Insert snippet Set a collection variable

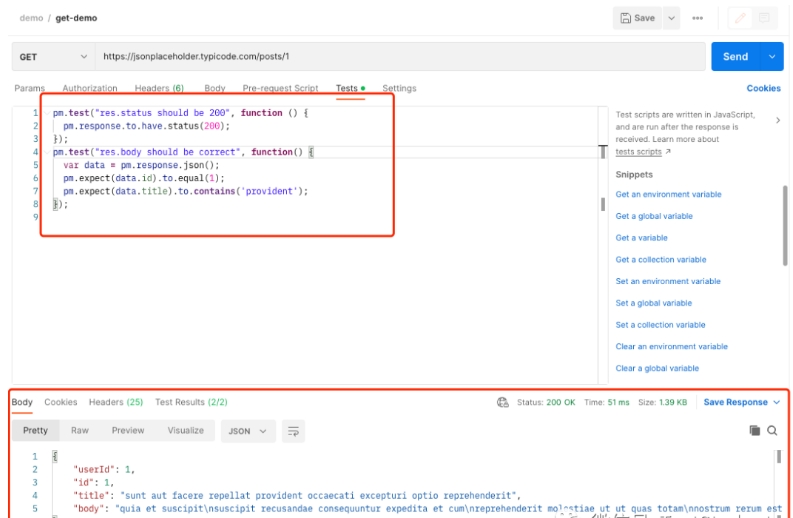[660, 325]
